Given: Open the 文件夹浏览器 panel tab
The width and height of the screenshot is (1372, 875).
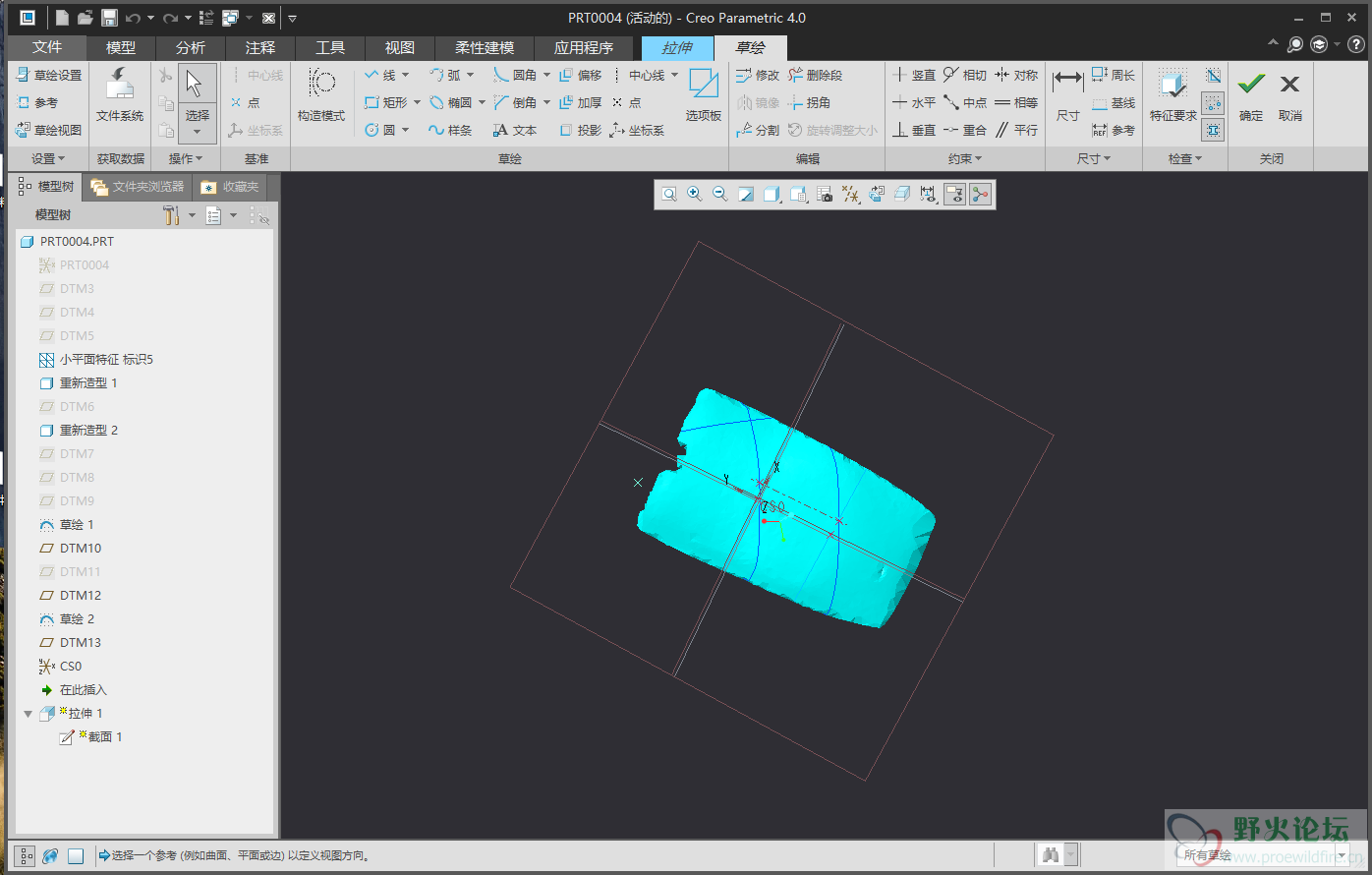Looking at the screenshot, I should [x=138, y=187].
